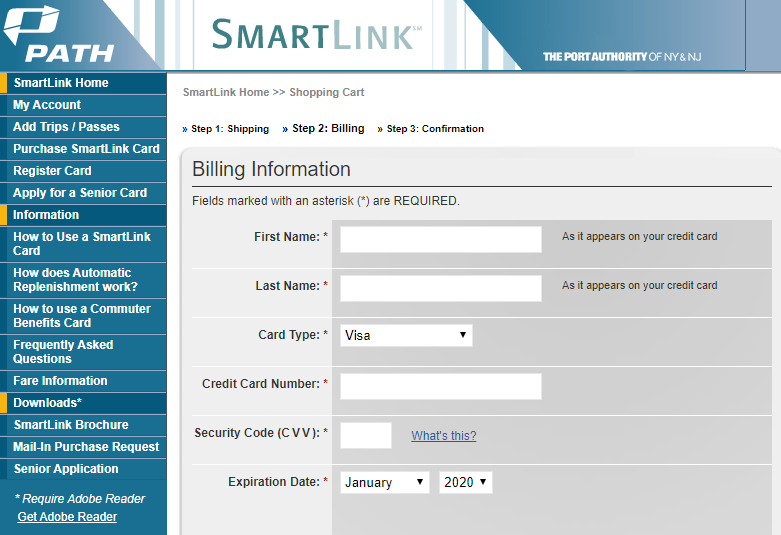The image size is (781, 535).
Task: Click Shopping Cart breadcrumb
Action: (327, 92)
